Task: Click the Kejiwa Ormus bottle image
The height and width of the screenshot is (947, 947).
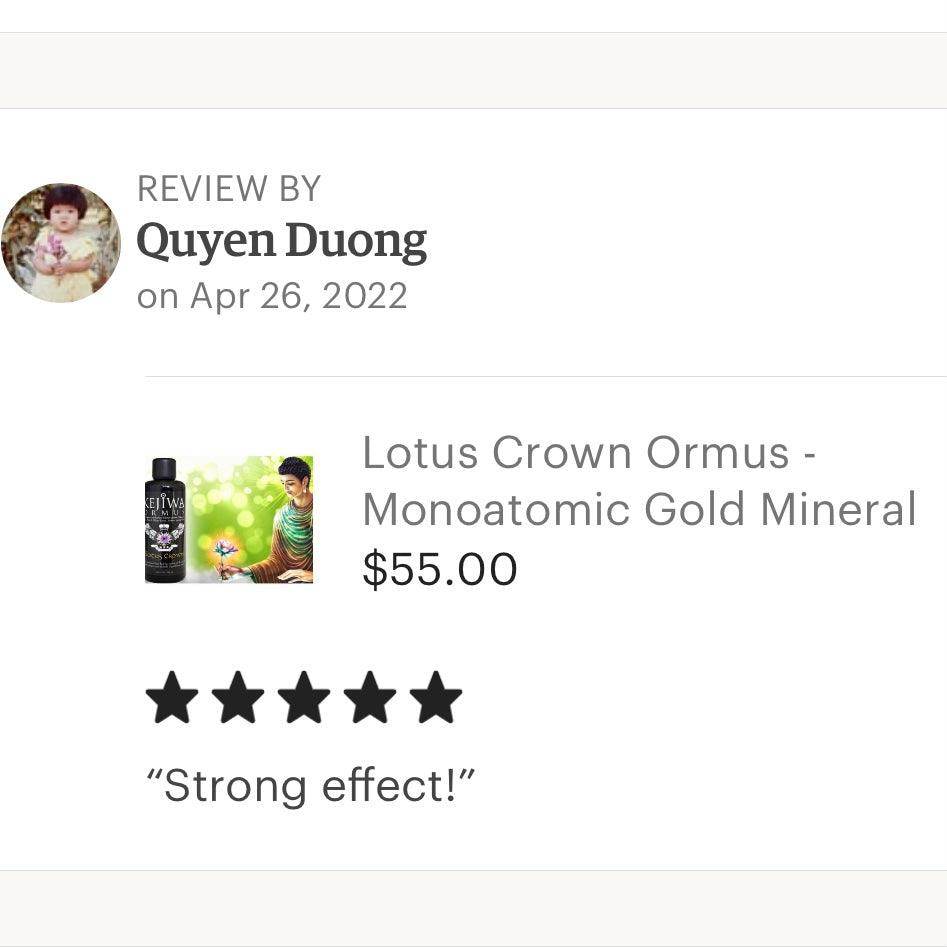Action: pyautogui.click(x=165, y=520)
